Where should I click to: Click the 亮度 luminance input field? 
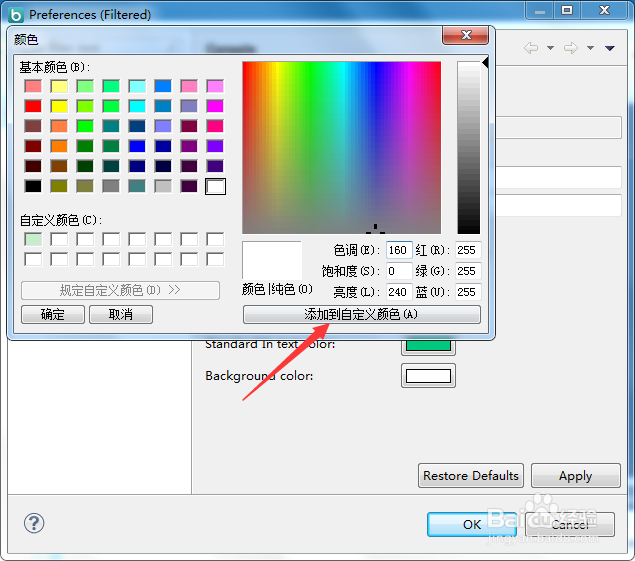[x=398, y=292]
